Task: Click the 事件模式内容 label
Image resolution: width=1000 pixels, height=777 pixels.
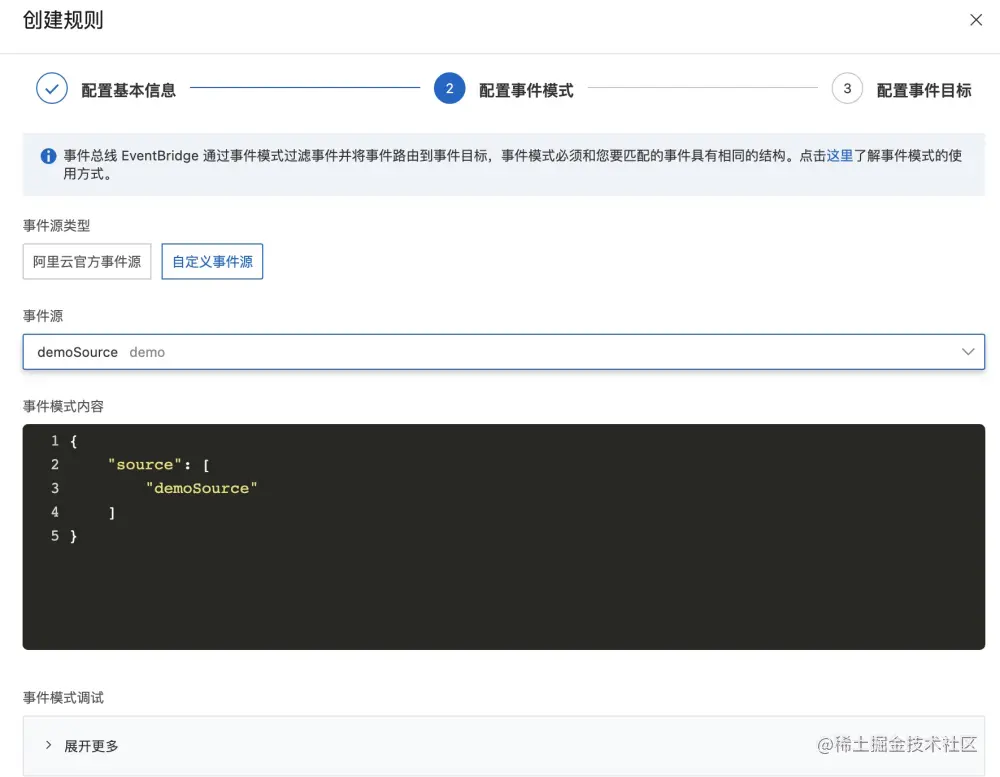Action: (x=63, y=406)
